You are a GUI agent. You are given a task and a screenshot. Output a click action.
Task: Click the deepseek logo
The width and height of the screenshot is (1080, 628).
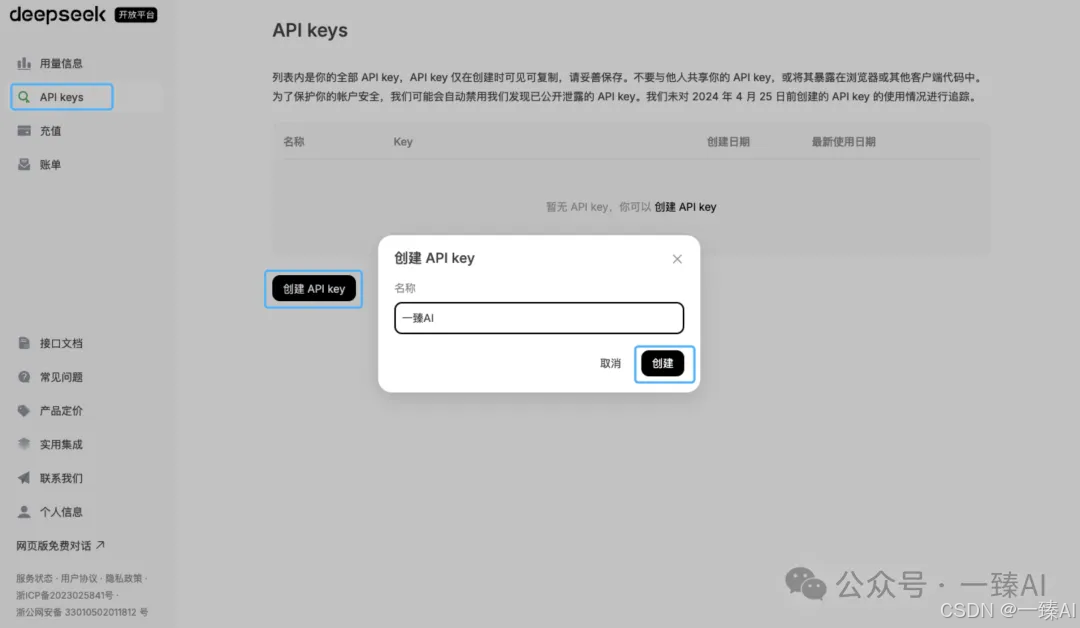tap(58, 14)
